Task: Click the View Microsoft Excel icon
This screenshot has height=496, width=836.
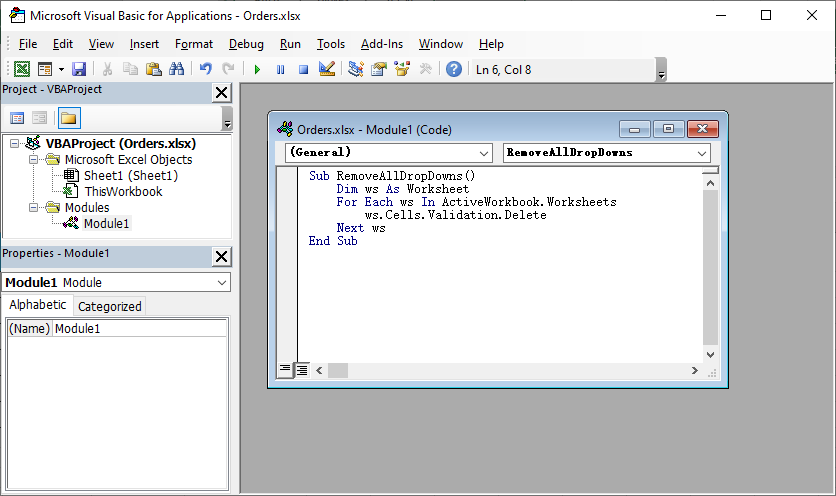Action: click(22, 69)
